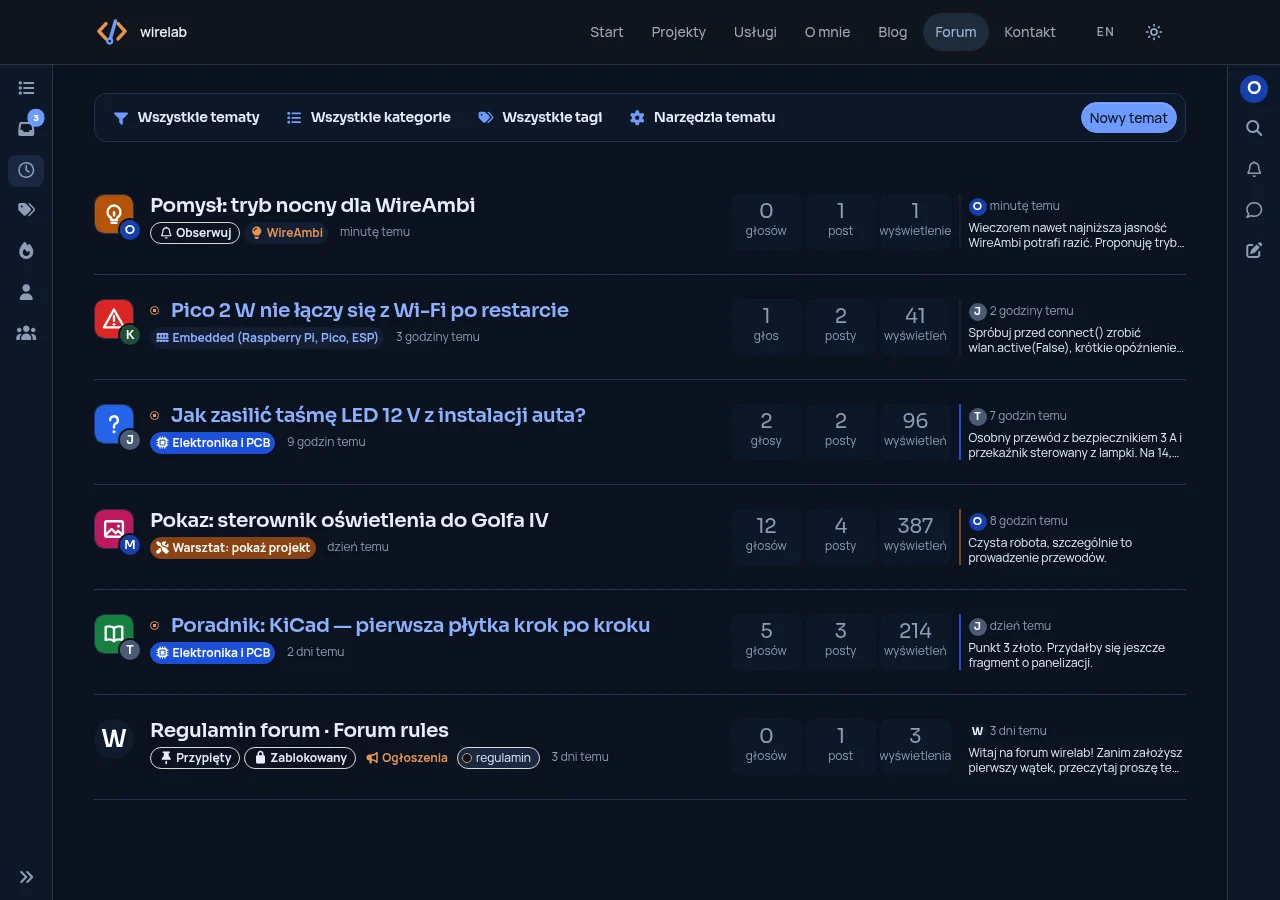Open chat bubble icon in right sidebar
Image resolution: width=1280 pixels, height=900 pixels.
[1254, 210]
